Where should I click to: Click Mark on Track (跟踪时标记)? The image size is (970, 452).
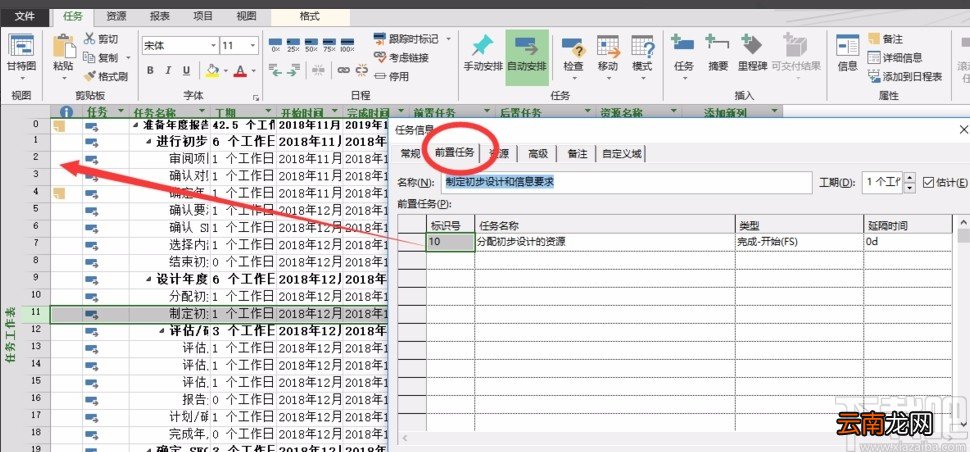(405, 39)
